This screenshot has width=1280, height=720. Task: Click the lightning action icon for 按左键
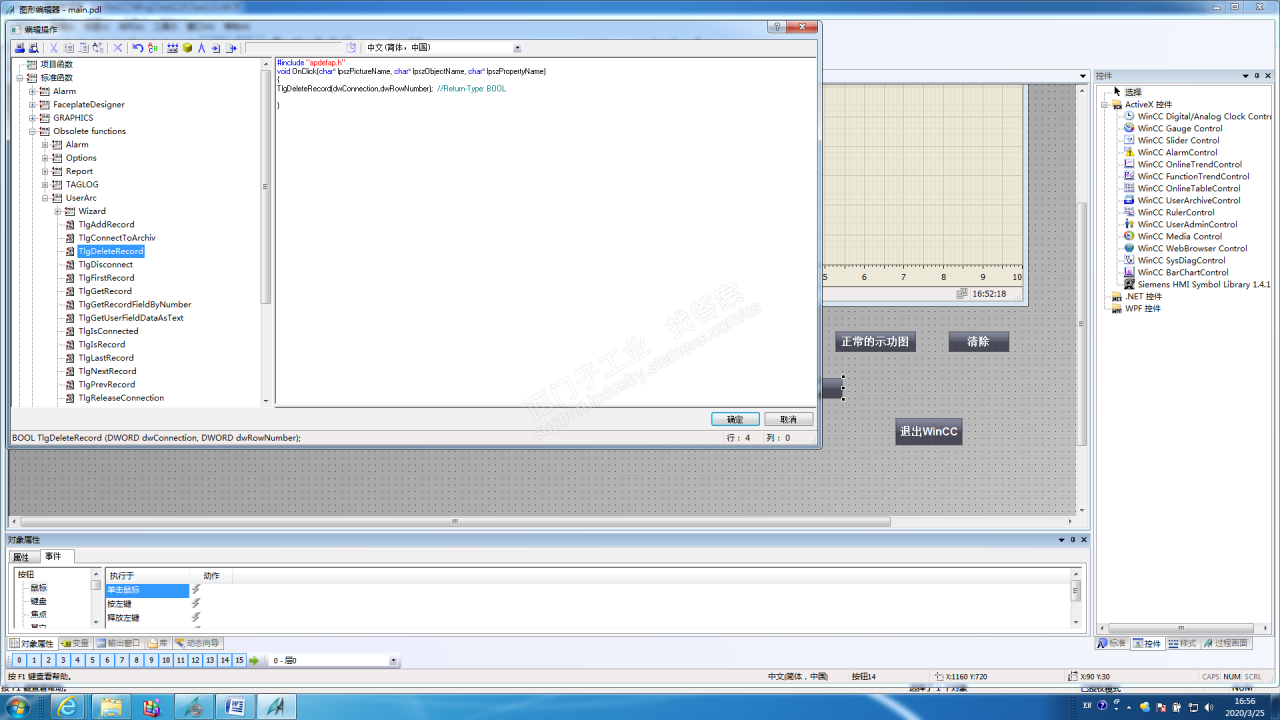coord(196,604)
